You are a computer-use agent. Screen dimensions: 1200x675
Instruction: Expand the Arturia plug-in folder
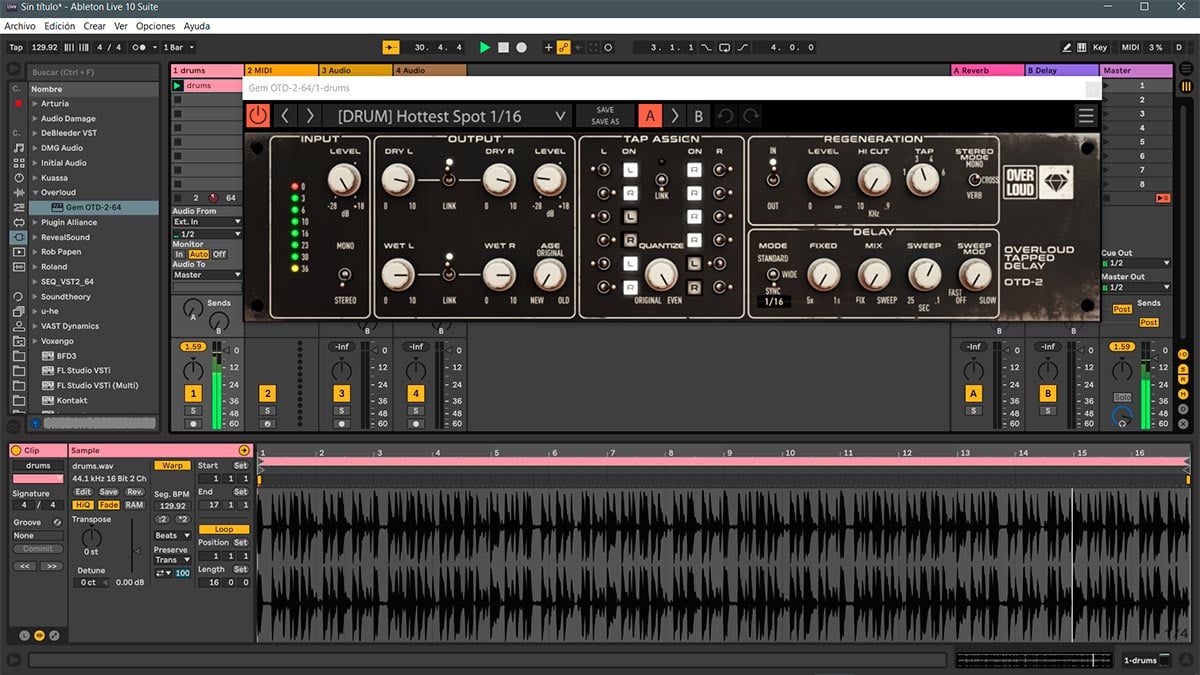tap(35, 104)
